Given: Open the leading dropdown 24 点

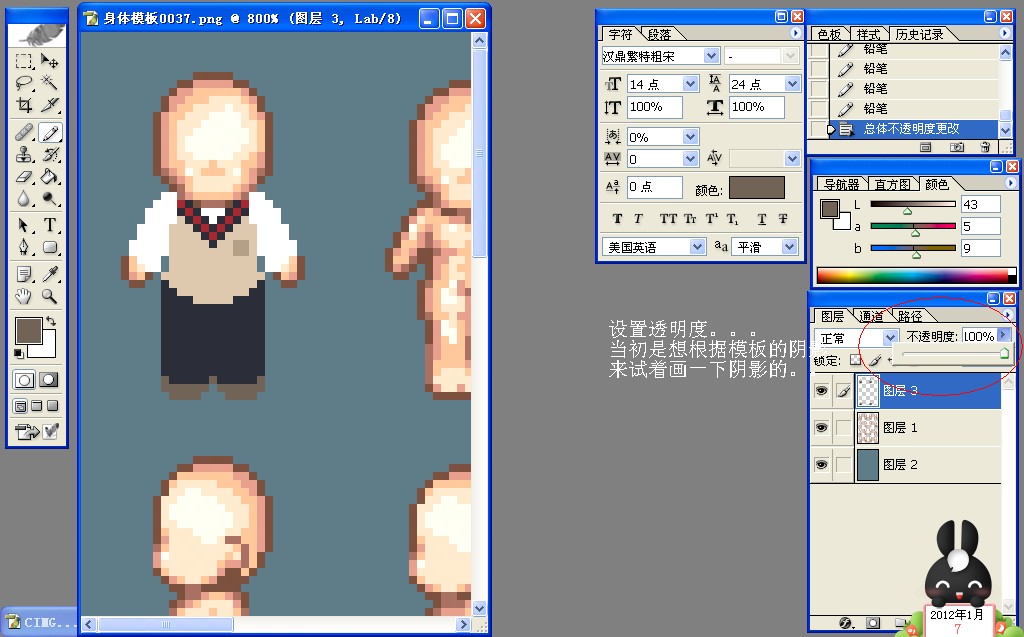Looking at the screenshot, I should tap(792, 84).
